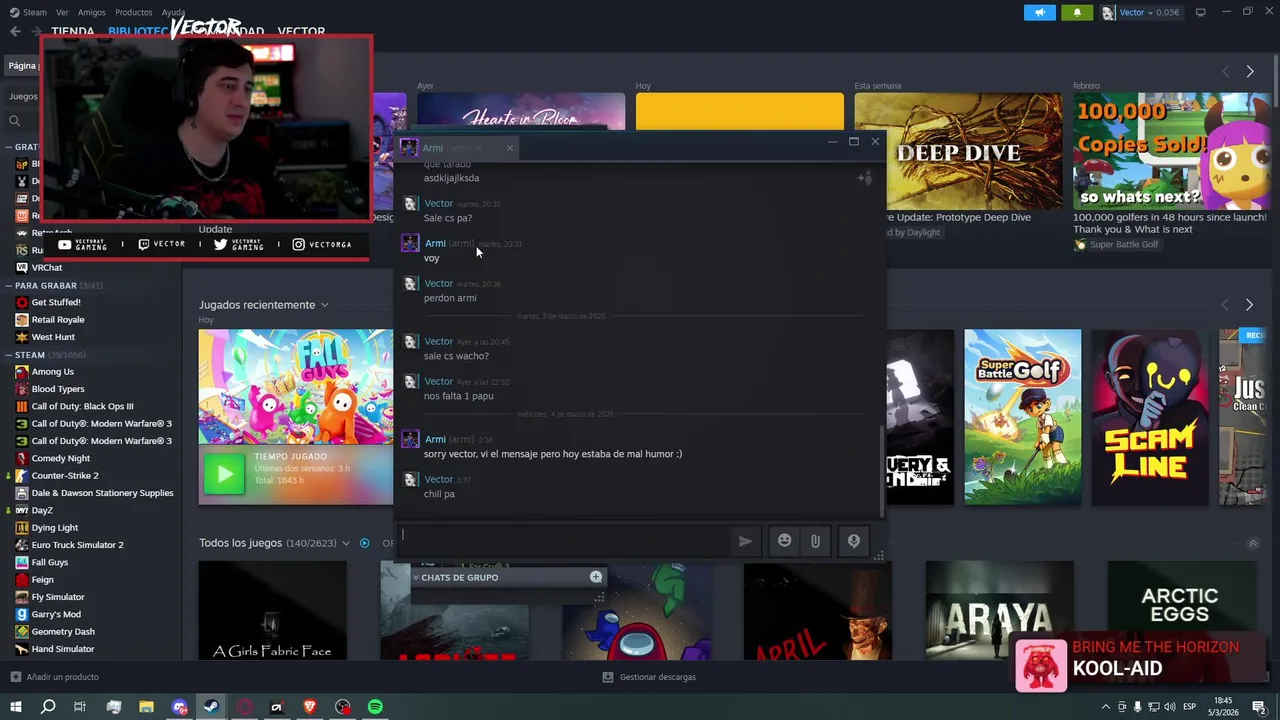
Task: Select Euro Truck Simulator 2
Action: 77,545
